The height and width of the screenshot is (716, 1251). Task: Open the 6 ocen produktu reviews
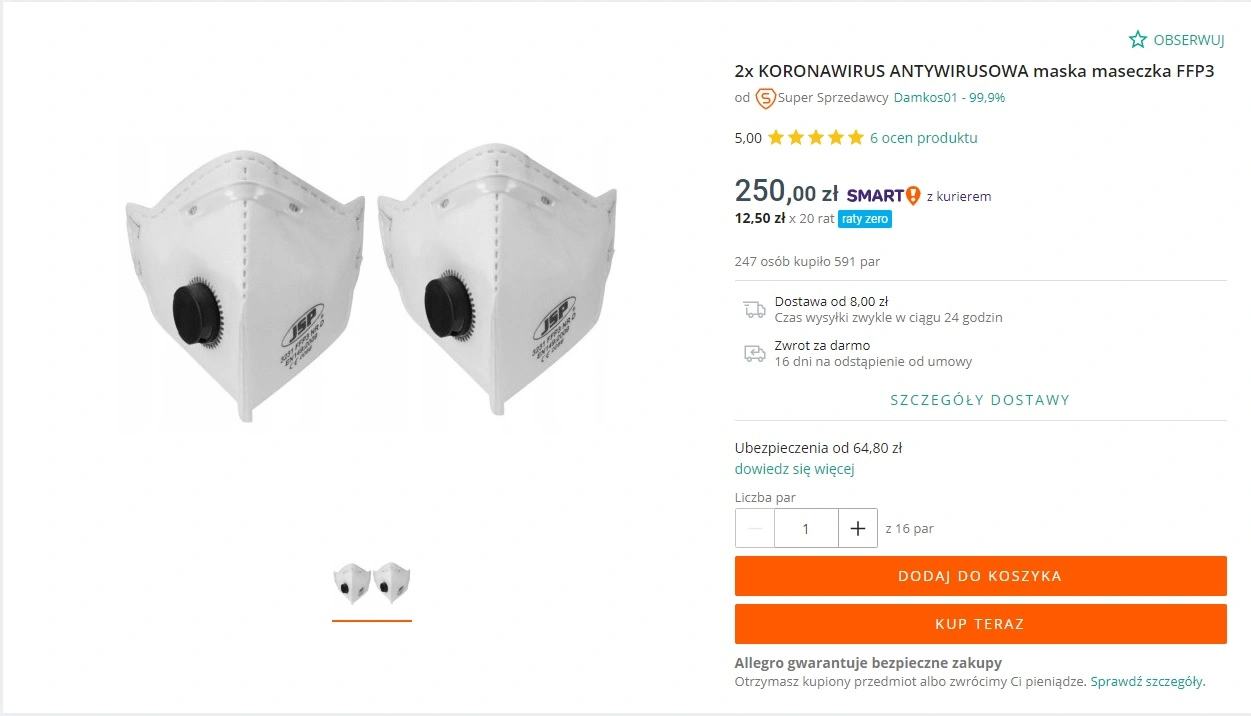pos(924,138)
